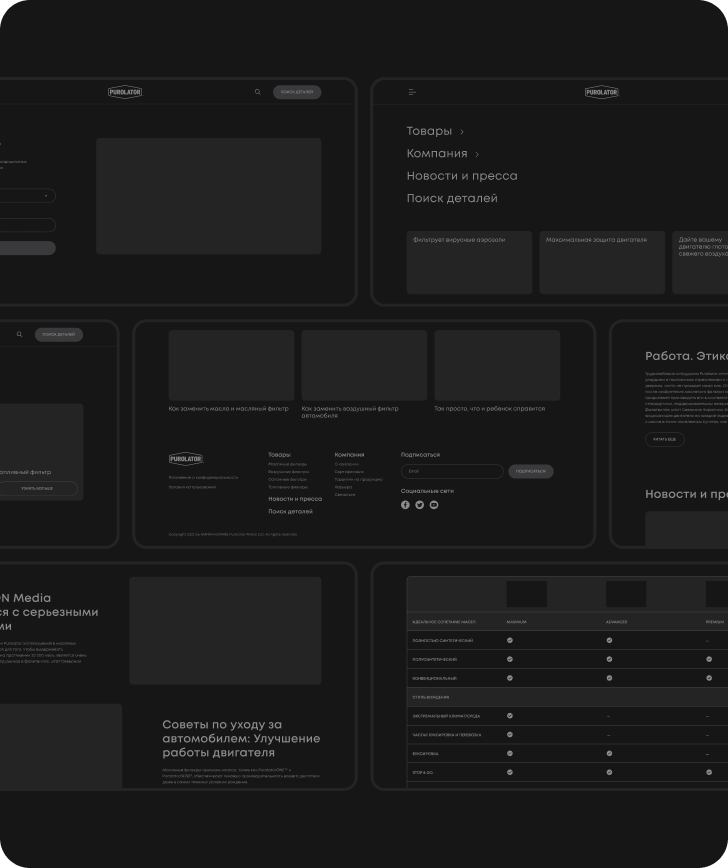The height and width of the screenshot is (868, 728).
Task: Open the Как заменить воздушный фильтр автомобиля article
Action: point(364,374)
